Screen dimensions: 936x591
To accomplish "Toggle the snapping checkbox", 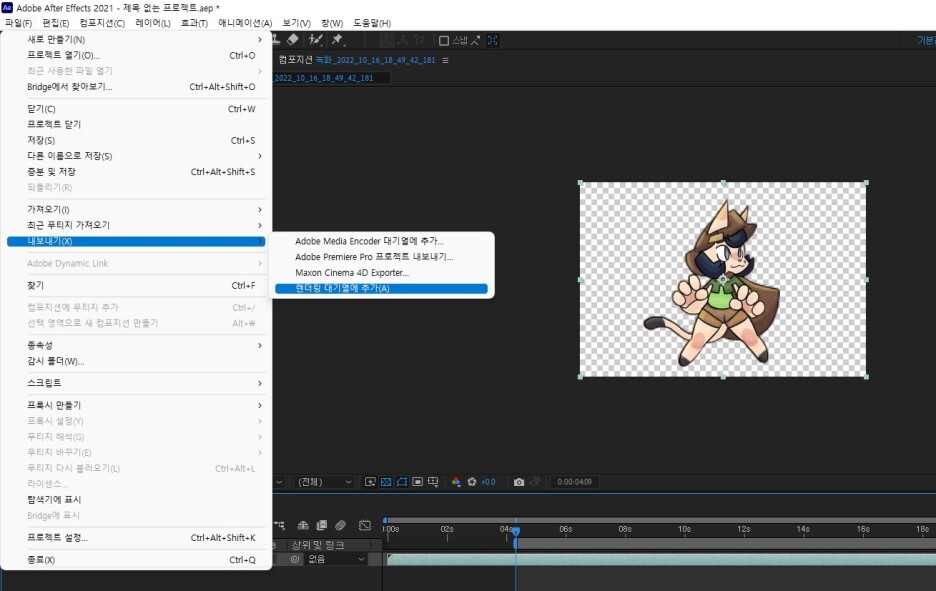I will coord(444,41).
